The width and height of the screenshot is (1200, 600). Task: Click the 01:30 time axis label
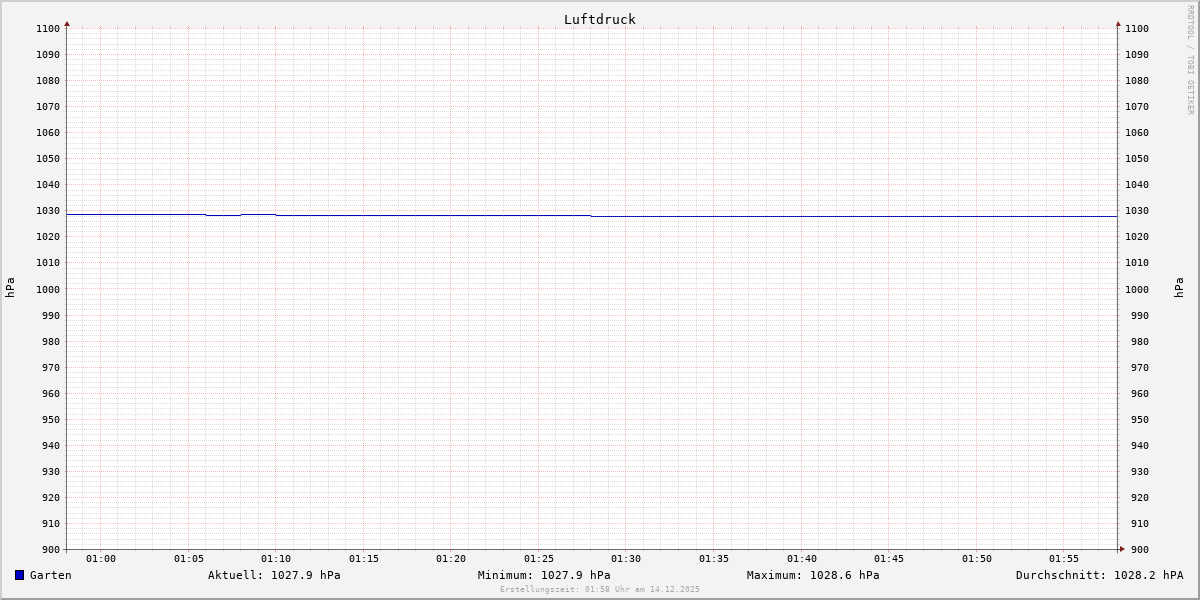click(626, 559)
